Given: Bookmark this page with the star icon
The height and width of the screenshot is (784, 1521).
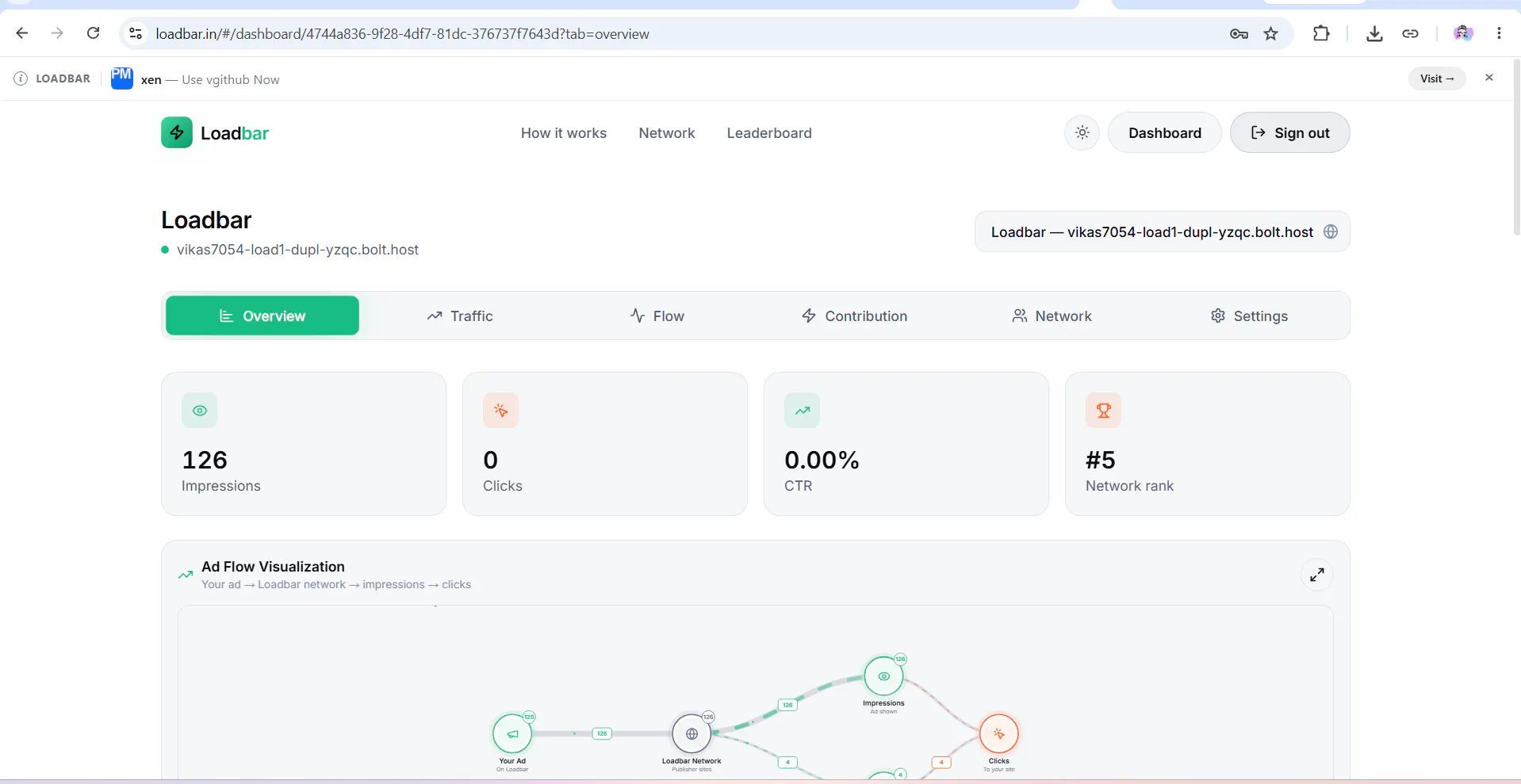Looking at the screenshot, I should [x=1271, y=33].
